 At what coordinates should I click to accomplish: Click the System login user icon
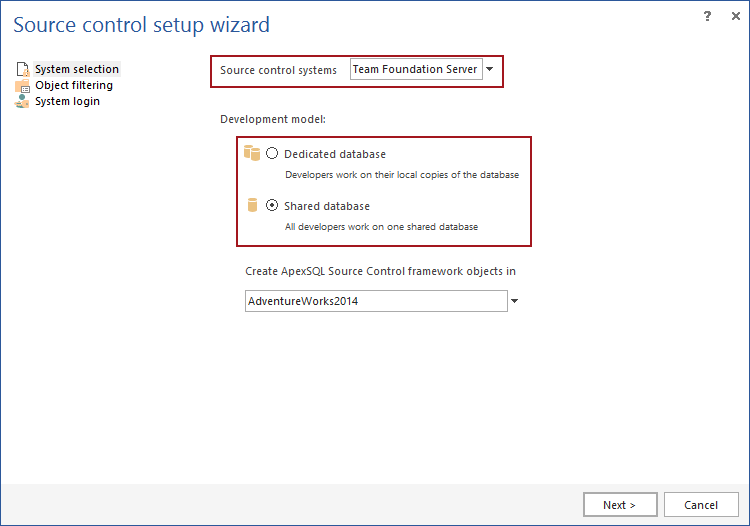coord(22,101)
